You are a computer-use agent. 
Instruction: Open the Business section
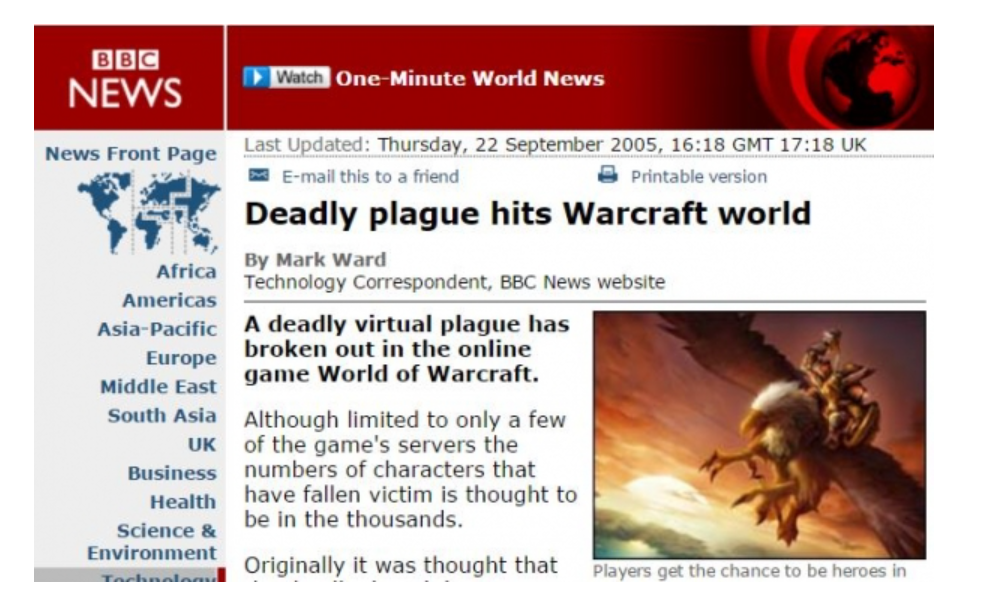(x=172, y=473)
